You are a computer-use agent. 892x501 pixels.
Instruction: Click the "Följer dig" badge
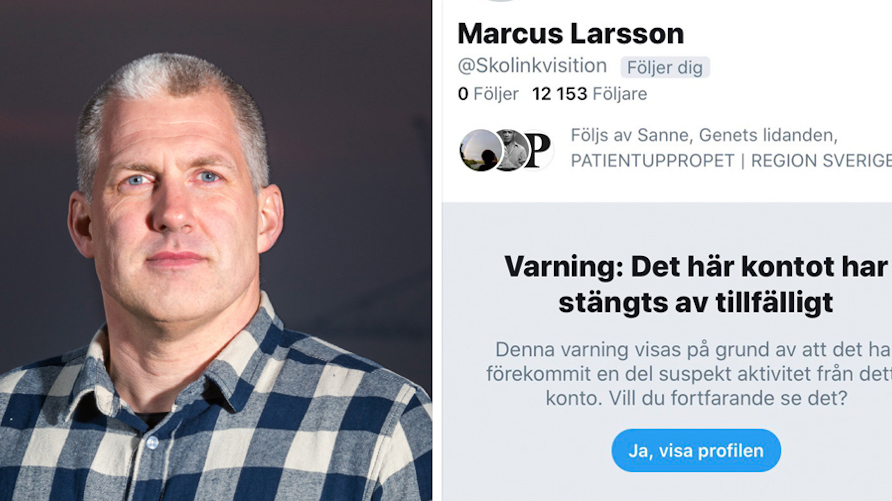(665, 68)
